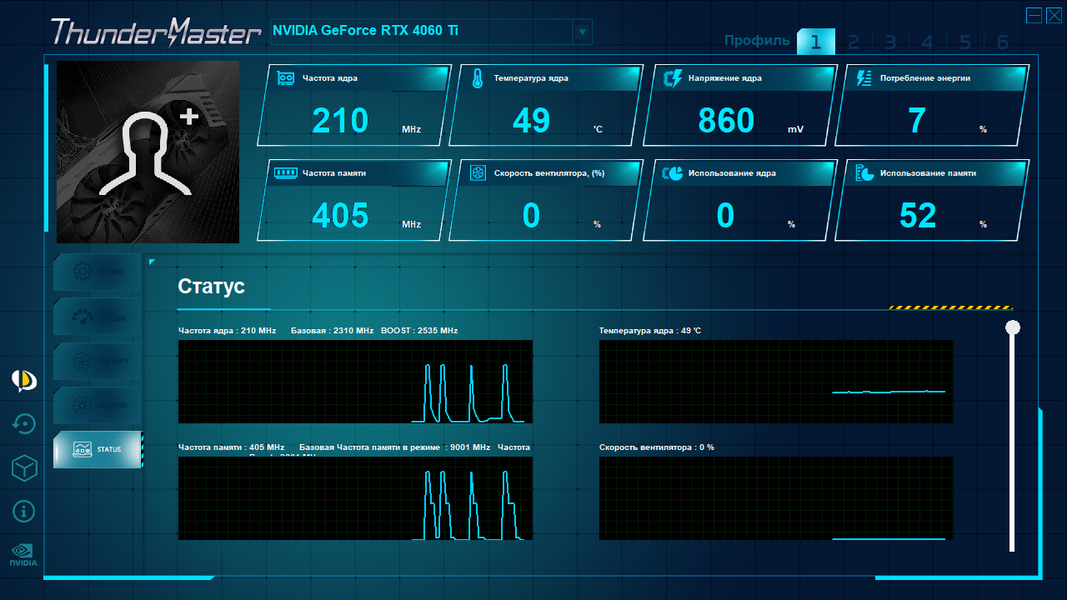The height and width of the screenshot is (600, 1067).
Task: Click the vertical status scroll slider handle
Action: click(1013, 328)
